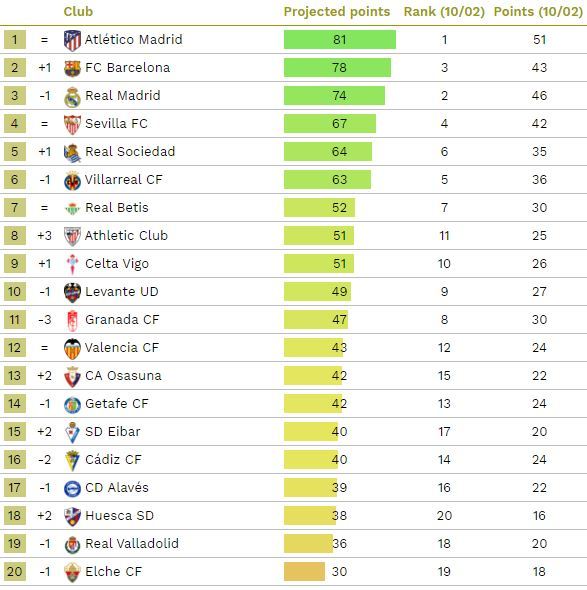Click the Atlético Madrid club crest
Viewport: 587px width, 590px height.
pyautogui.click(x=72, y=40)
